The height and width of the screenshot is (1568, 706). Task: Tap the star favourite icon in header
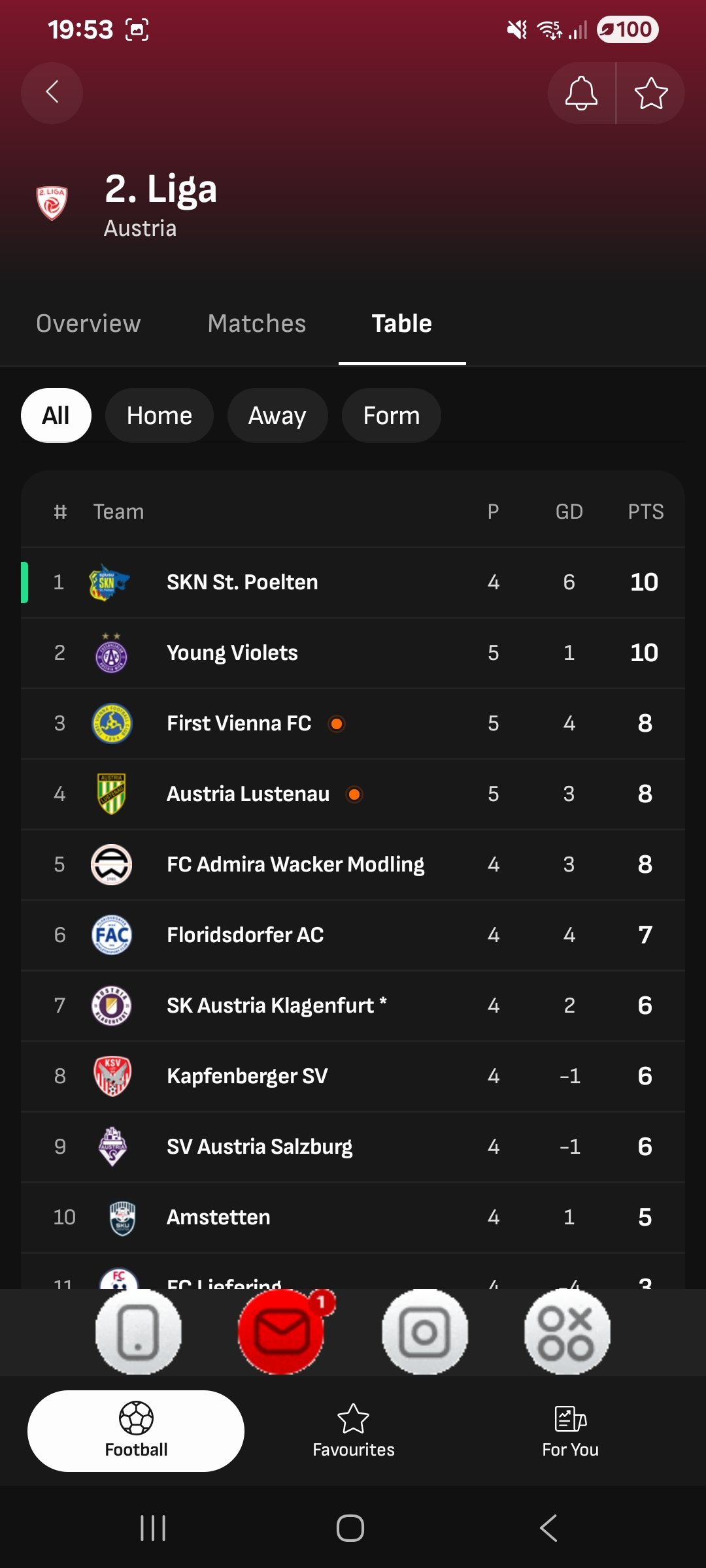pos(651,93)
